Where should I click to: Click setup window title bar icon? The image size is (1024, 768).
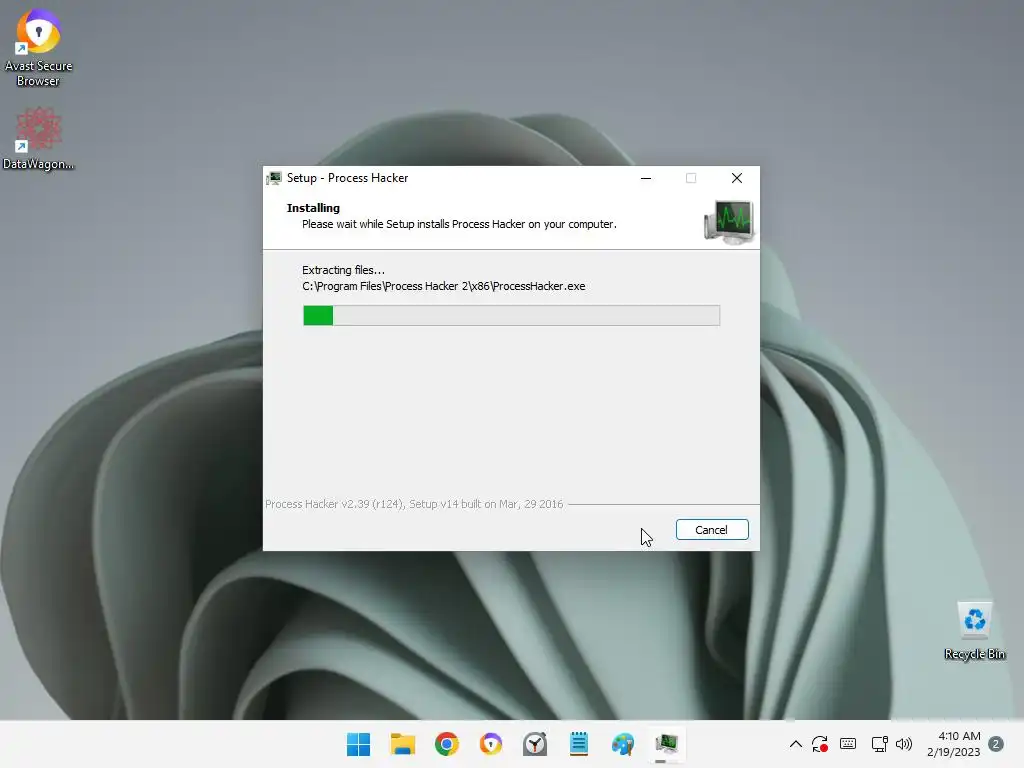274,178
